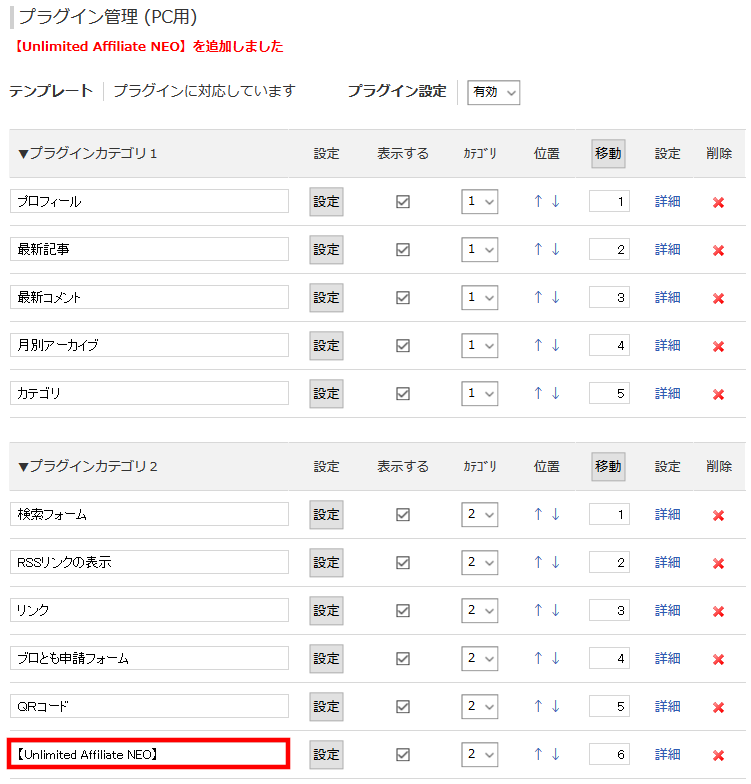The height and width of the screenshot is (784, 751).
Task: Open category dropdown for ブロとも申請フォーム
Action: tap(480, 658)
